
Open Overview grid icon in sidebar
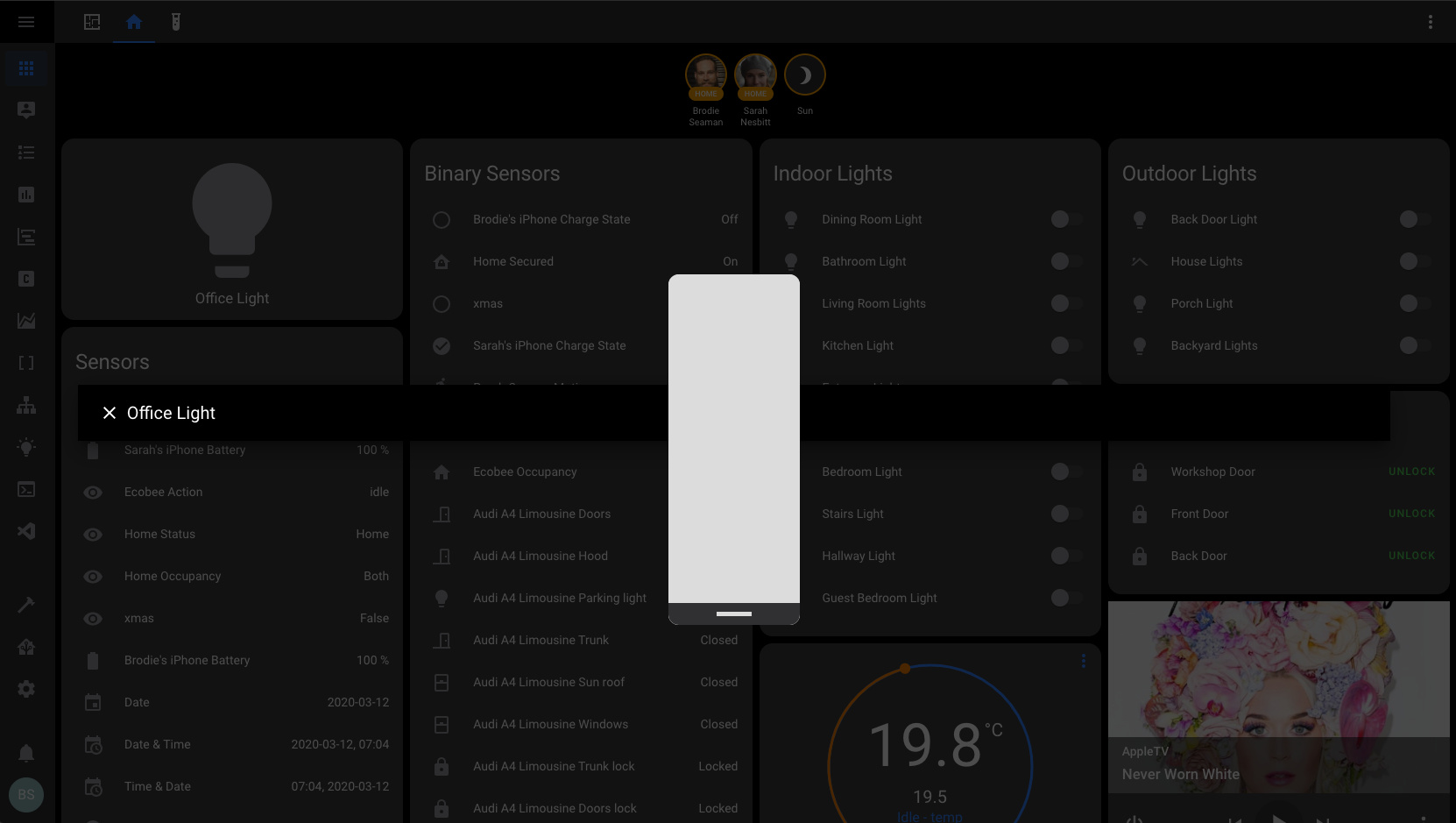(x=26, y=68)
